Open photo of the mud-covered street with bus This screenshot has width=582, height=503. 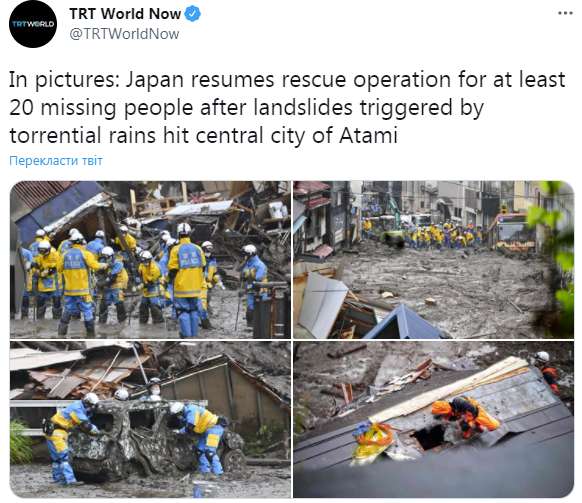coord(434,259)
